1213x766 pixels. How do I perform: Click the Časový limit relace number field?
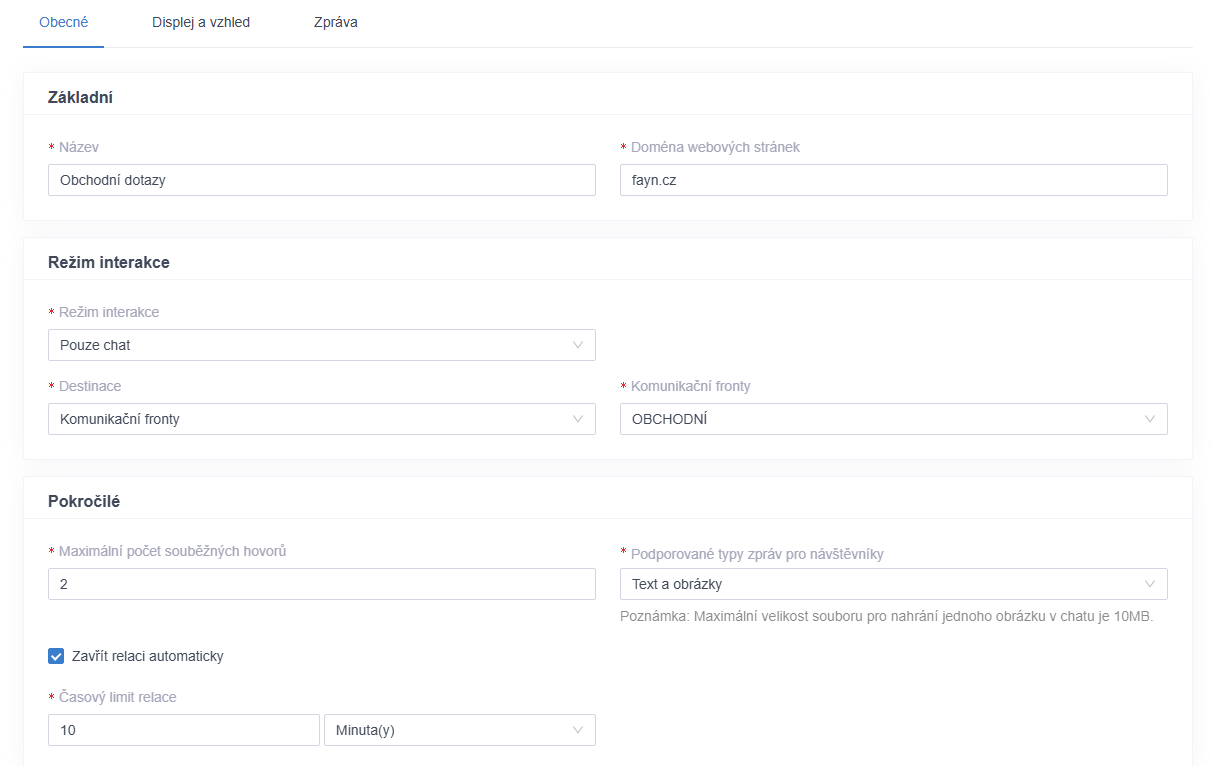183,730
